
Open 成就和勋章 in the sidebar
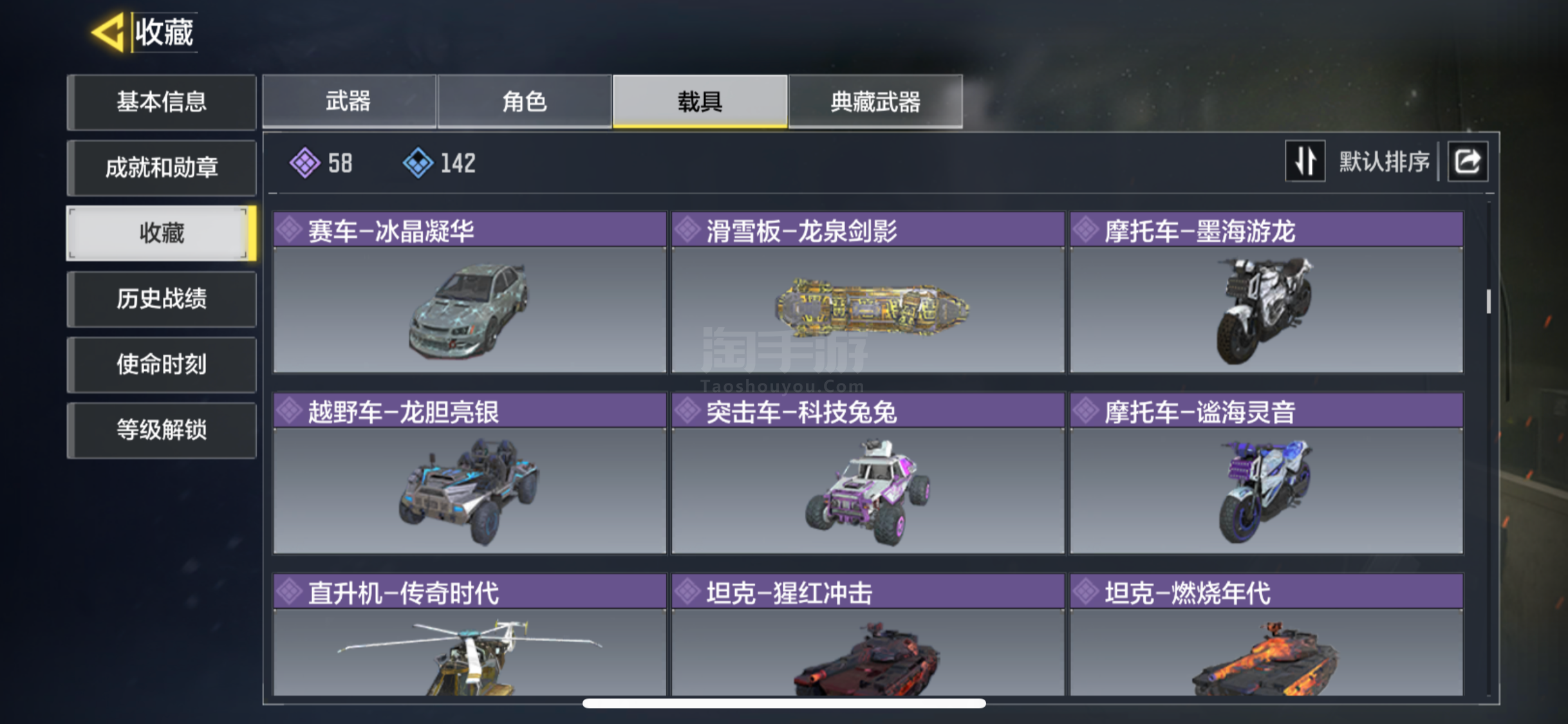(x=162, y=168)
